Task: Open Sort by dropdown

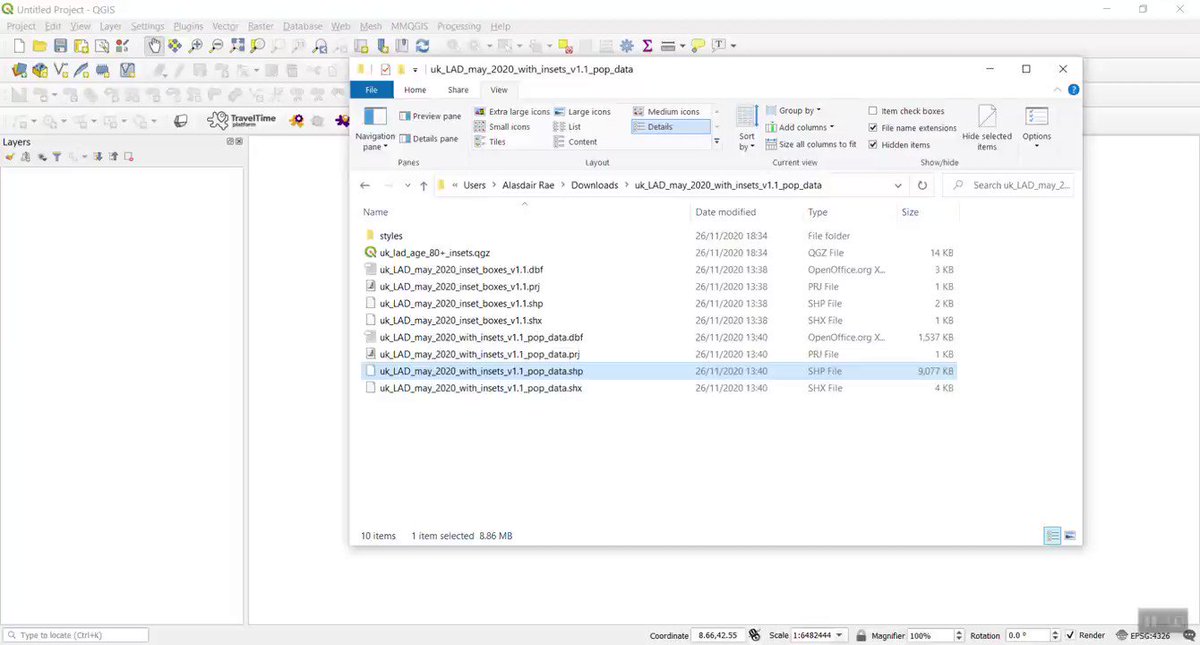Action: pyautogui.click(x=747, y=128)
